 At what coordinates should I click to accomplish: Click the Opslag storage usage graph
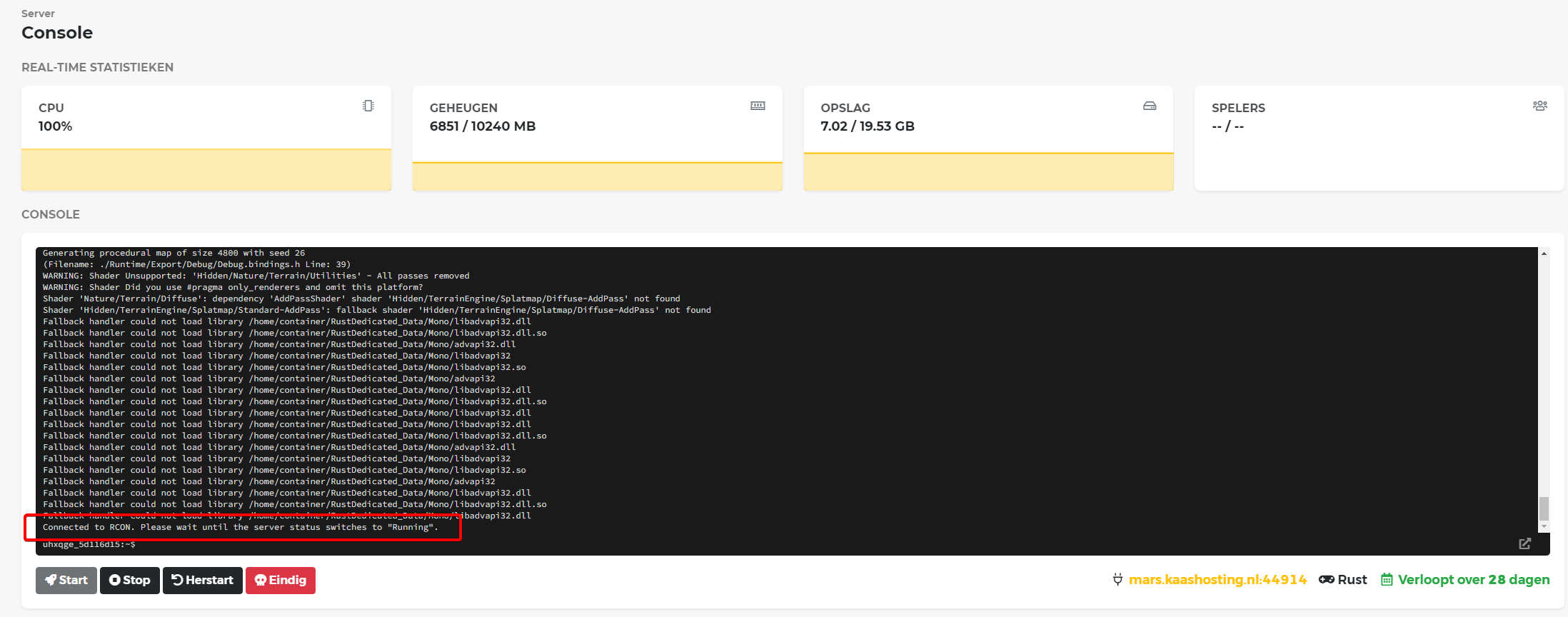988,171
